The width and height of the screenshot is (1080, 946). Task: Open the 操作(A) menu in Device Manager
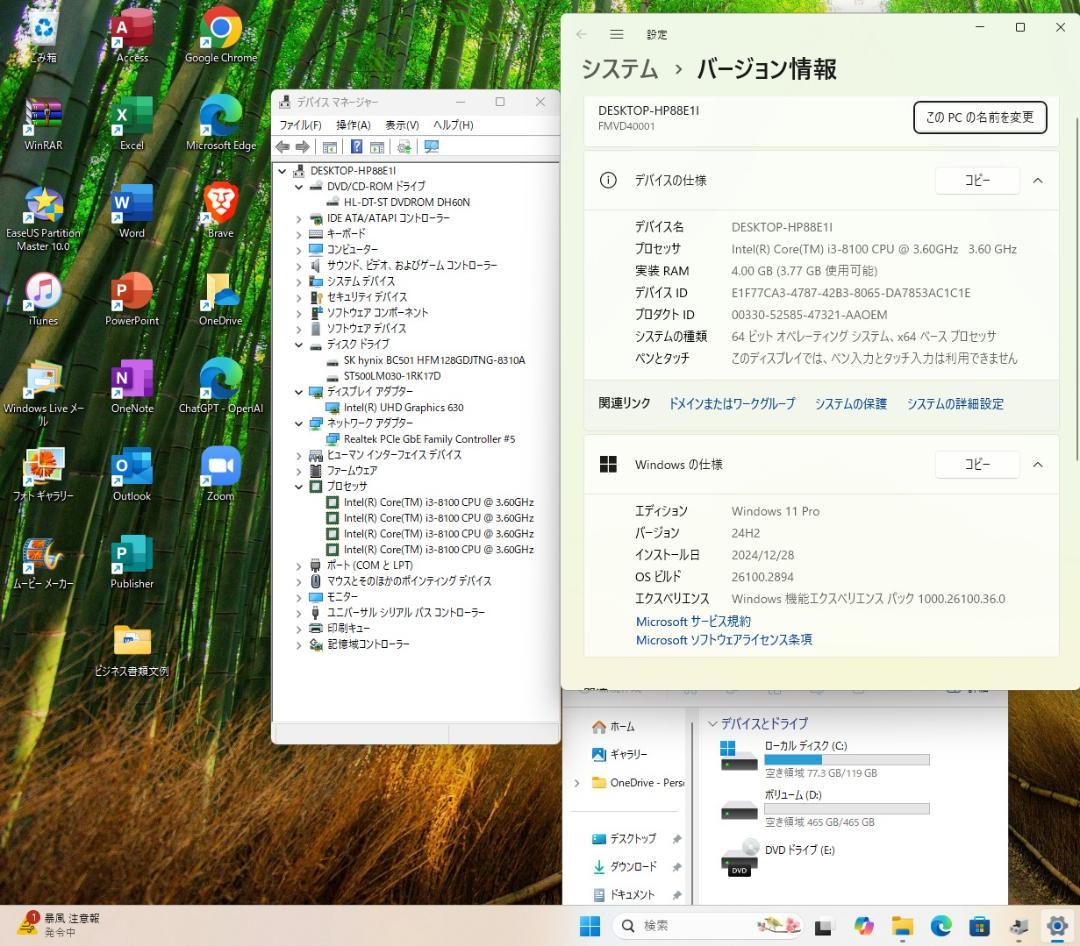[x=353, y=125]
